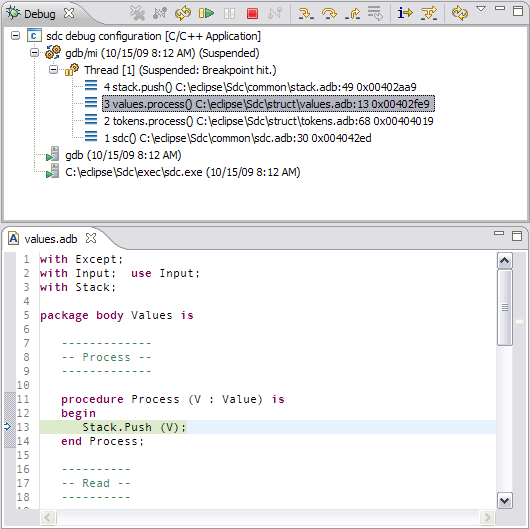The image size is (530, 529).
Task: Click the gdb/mi gears target icon
Action: (x=53, y=52)
